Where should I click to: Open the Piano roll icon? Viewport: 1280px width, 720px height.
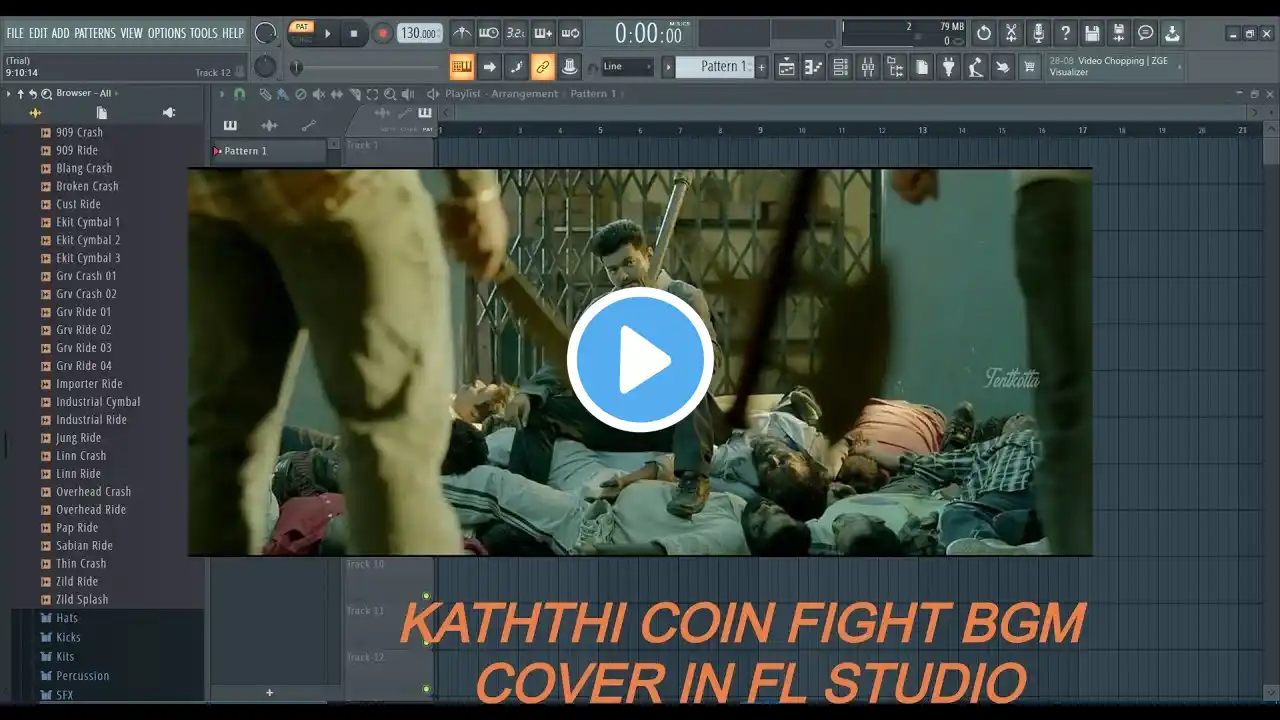(x=814, y=67)
